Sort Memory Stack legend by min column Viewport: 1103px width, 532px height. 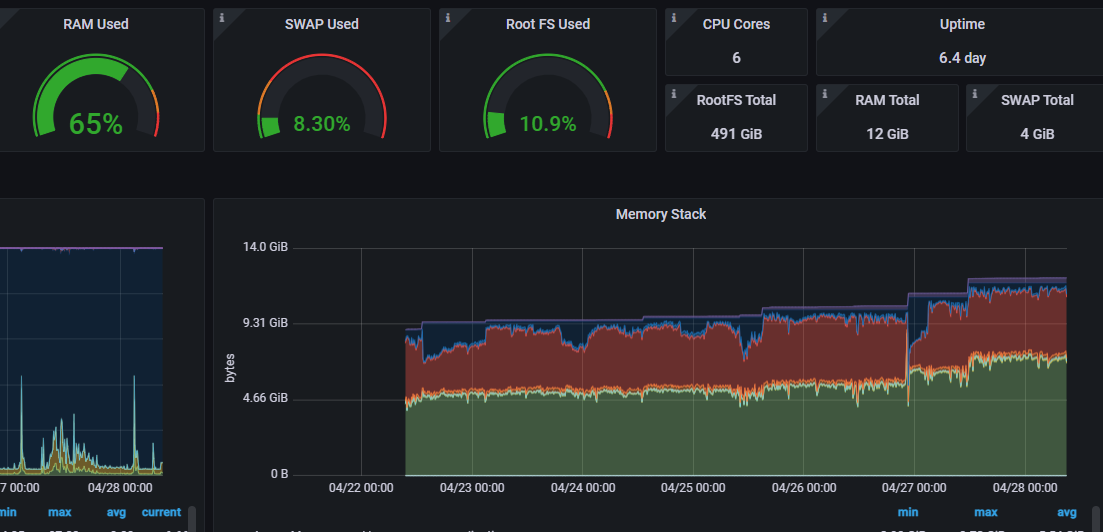(x=907, y=512)
